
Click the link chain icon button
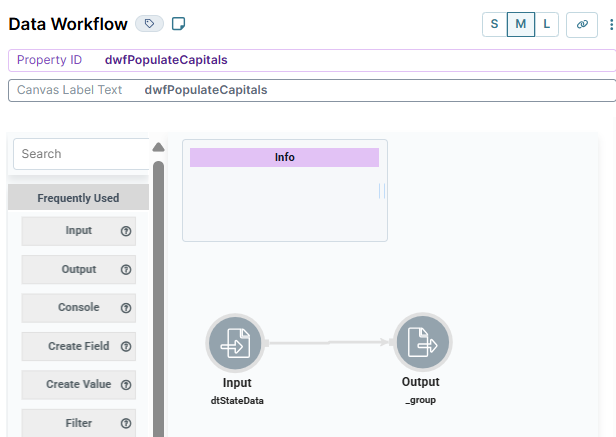[582, 24]
